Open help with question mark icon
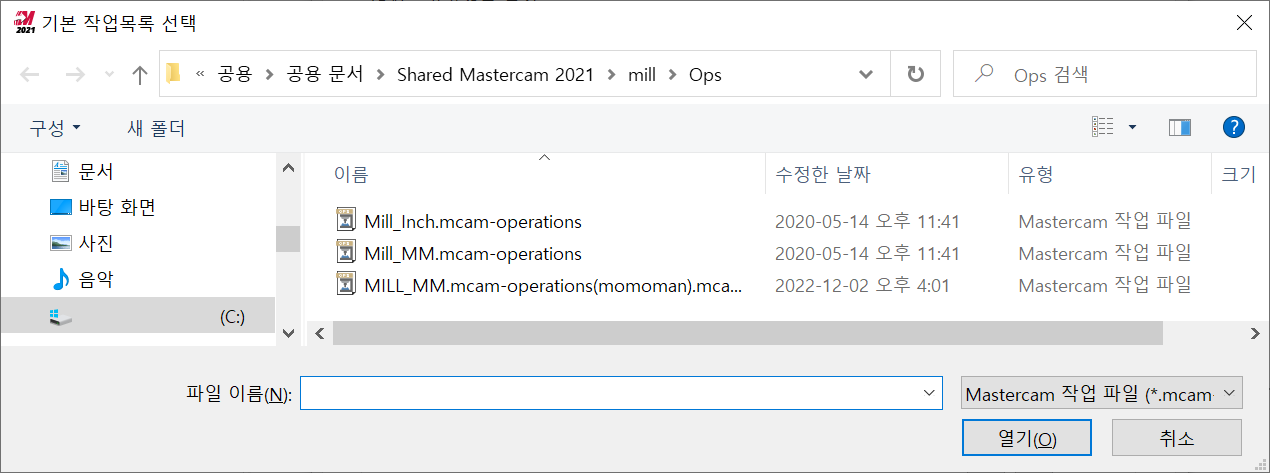1270x473 pixels. click(x=1234, y=127)
